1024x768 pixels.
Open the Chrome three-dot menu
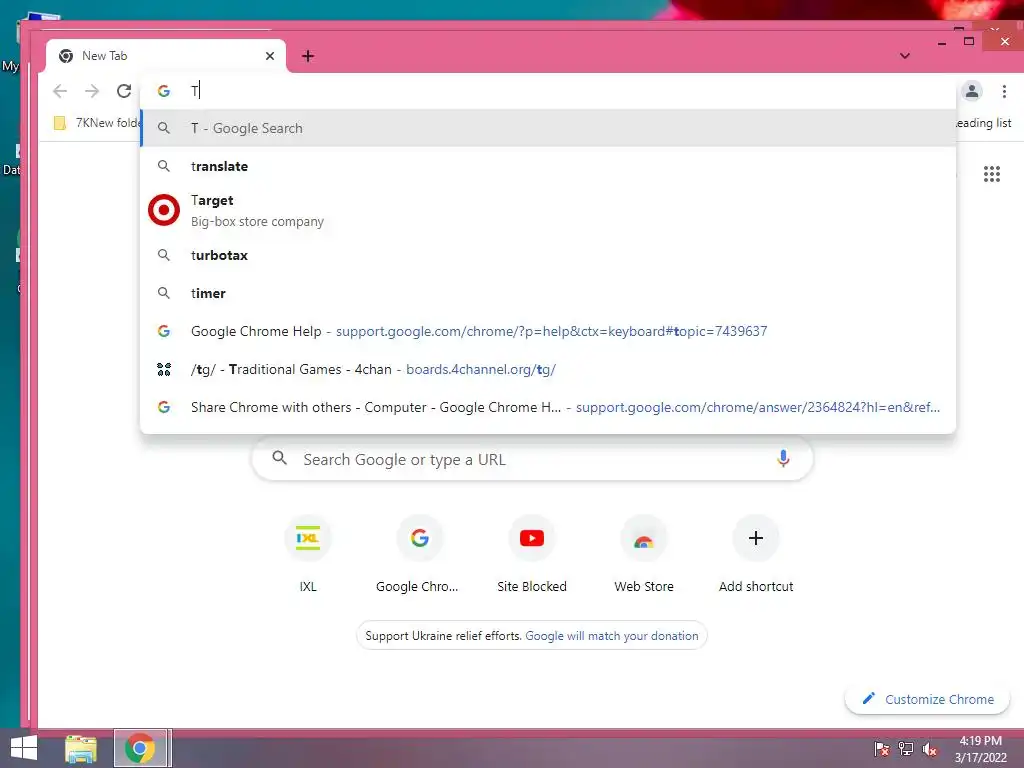1004,91
